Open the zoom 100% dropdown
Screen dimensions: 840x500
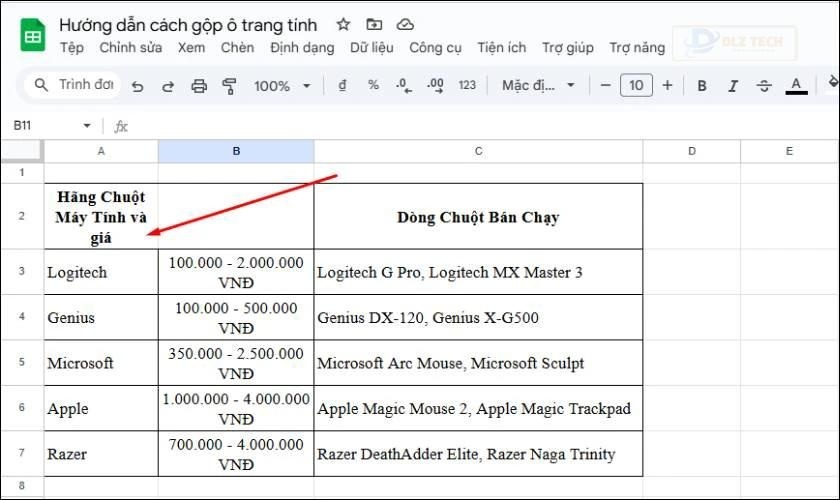click(282, 86)
